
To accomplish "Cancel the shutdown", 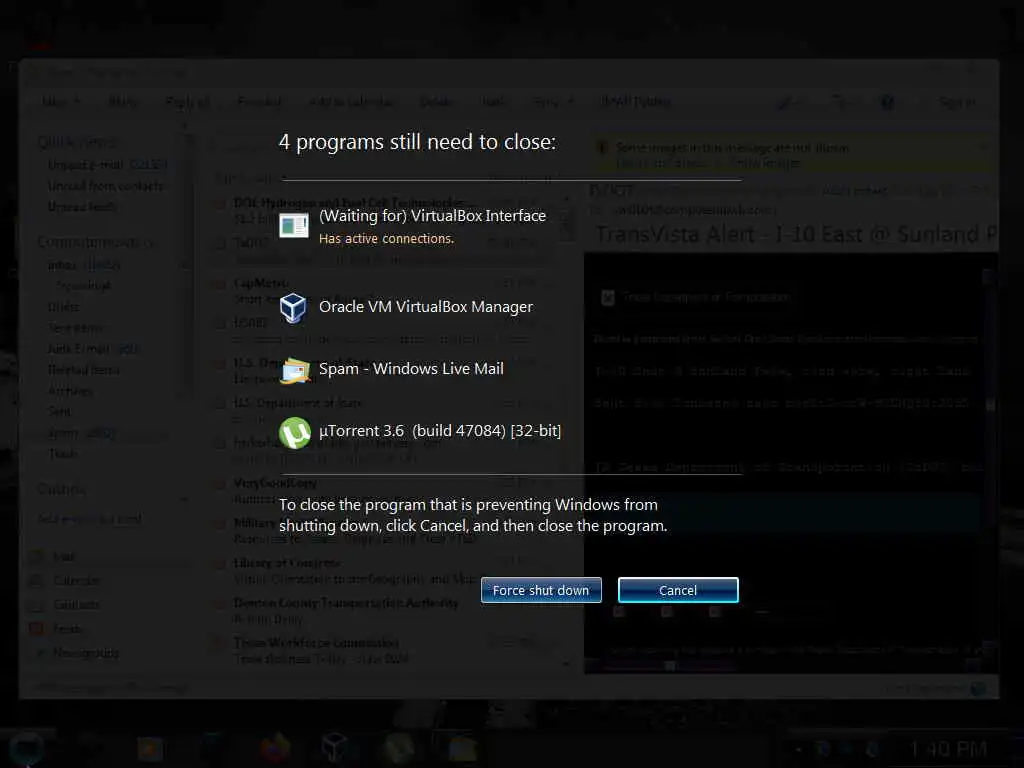I will click(678, 590).
